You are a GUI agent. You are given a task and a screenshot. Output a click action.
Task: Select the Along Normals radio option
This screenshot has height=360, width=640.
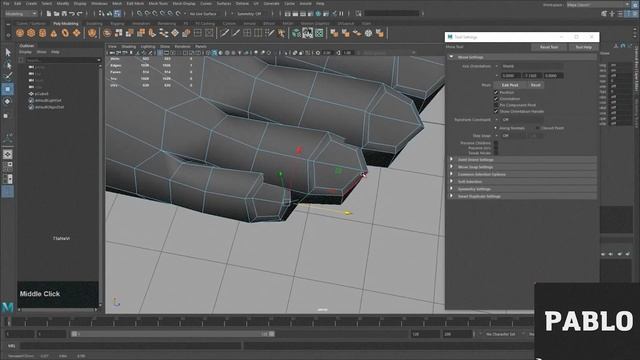coord(496,128)
